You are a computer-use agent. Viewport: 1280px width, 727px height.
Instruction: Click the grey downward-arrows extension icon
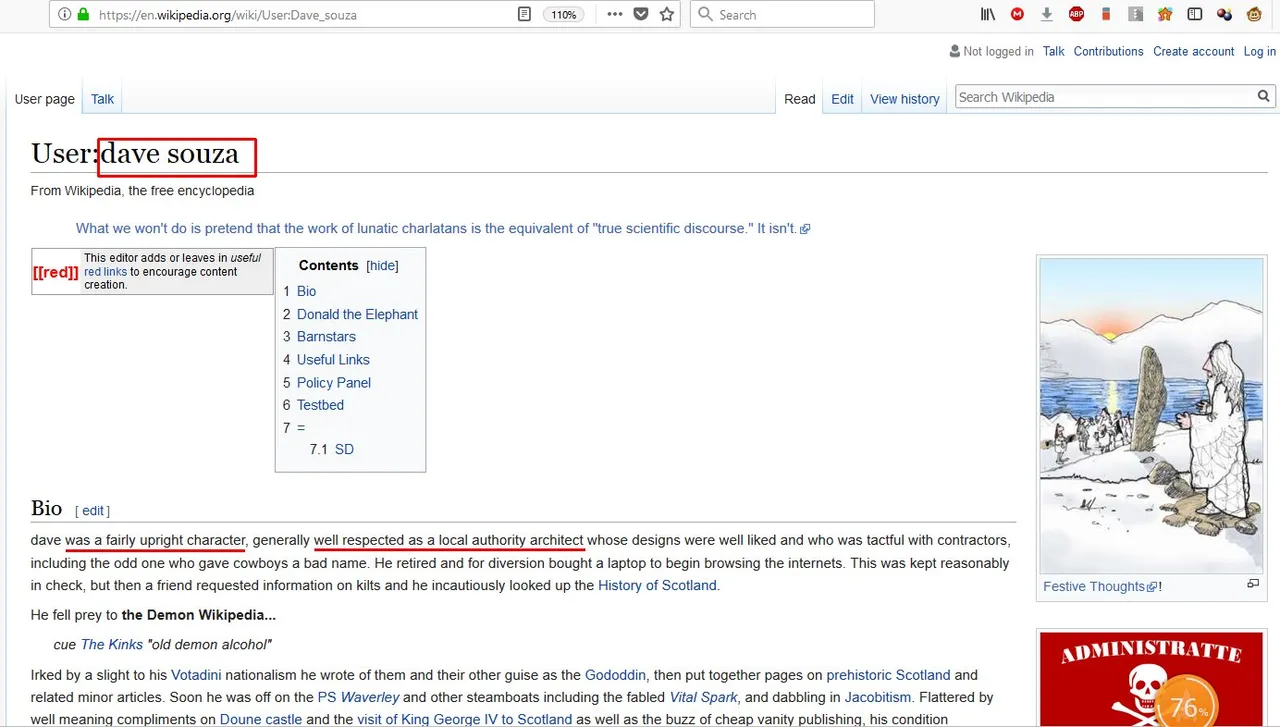1136,15
